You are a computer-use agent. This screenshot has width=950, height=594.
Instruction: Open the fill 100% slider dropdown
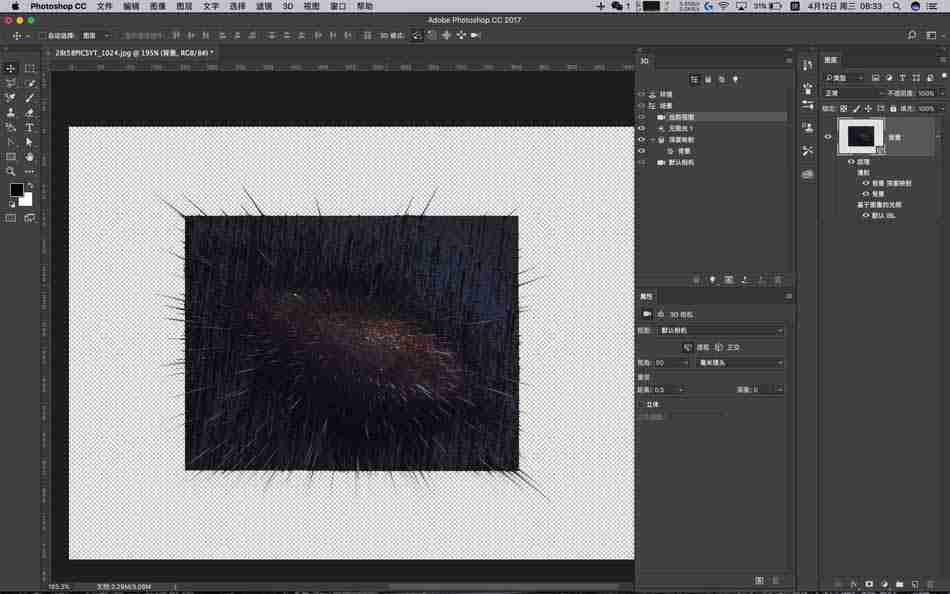tap(942, 109)
